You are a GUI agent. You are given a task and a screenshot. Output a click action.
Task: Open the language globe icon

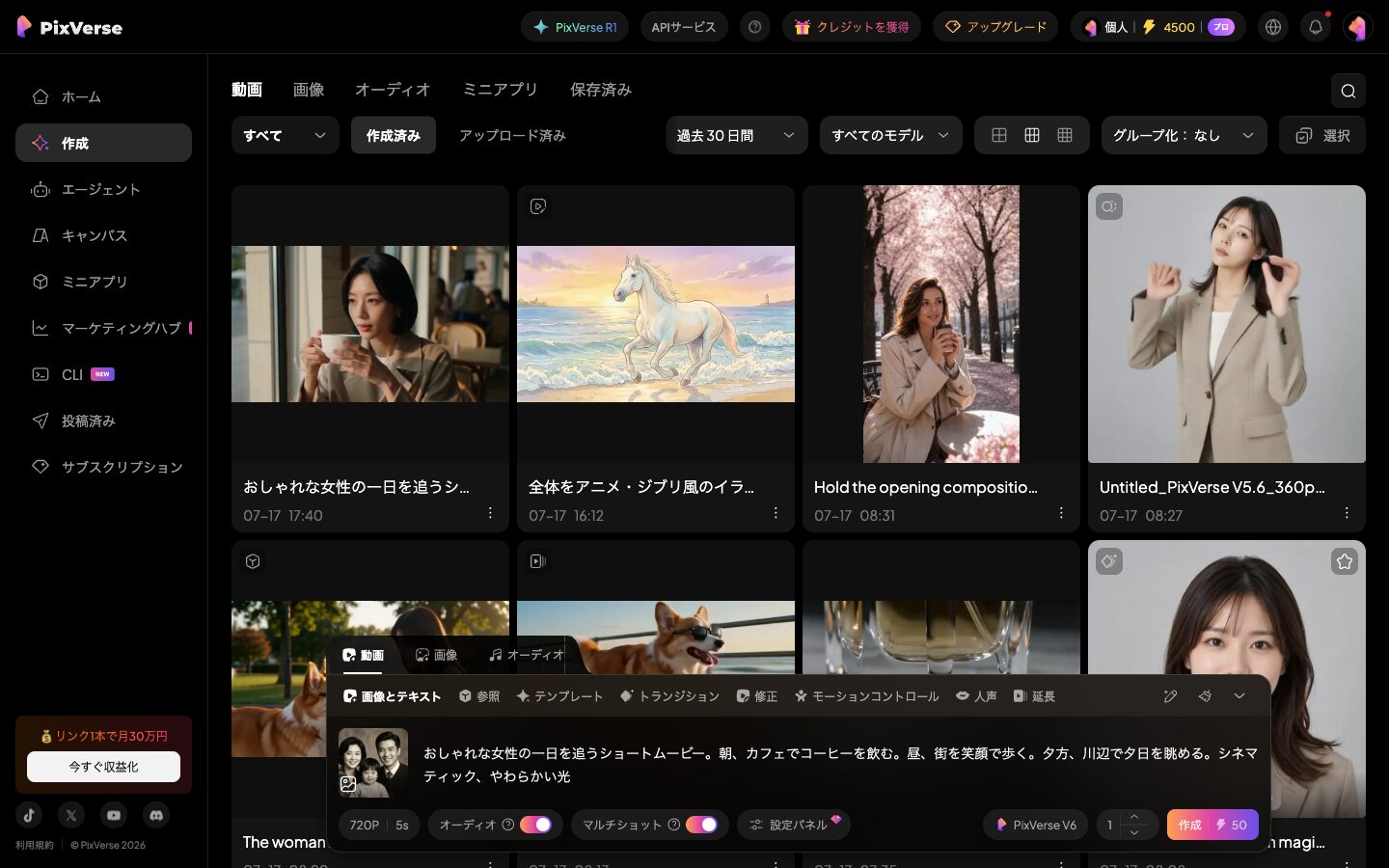pyautogui.click(x=1273, y=27)
